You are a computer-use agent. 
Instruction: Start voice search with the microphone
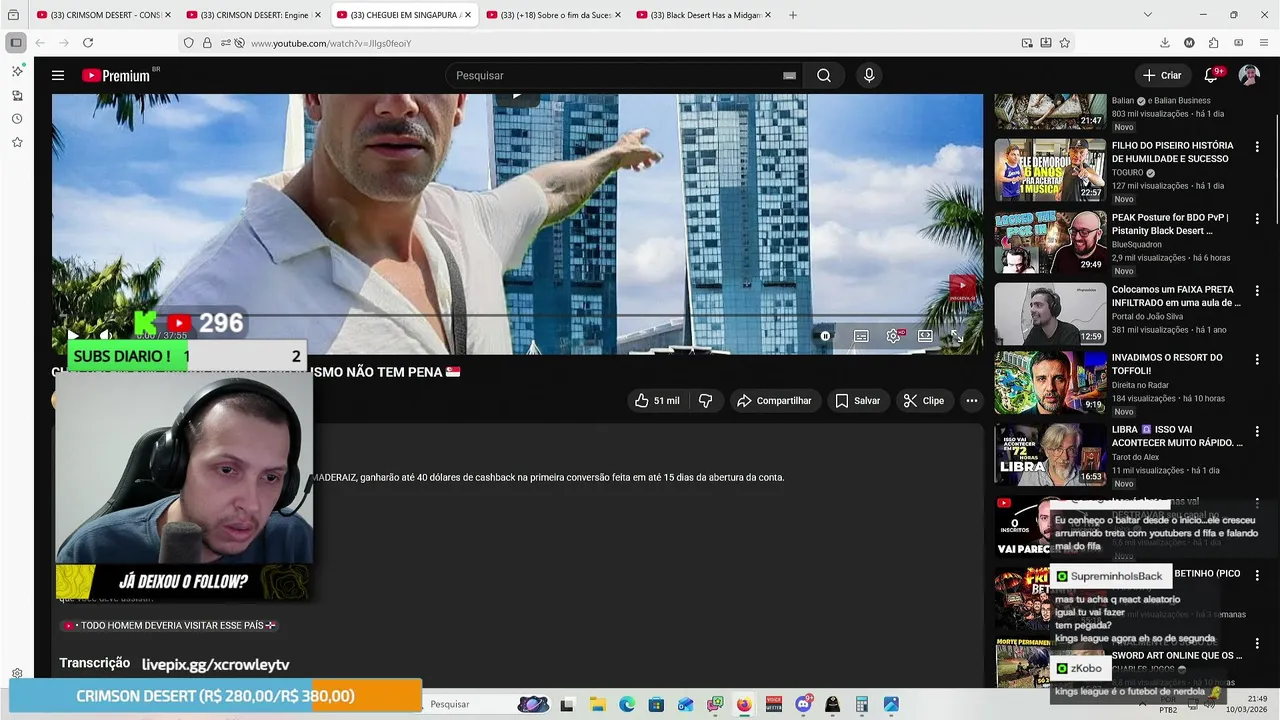coord(869,75)
